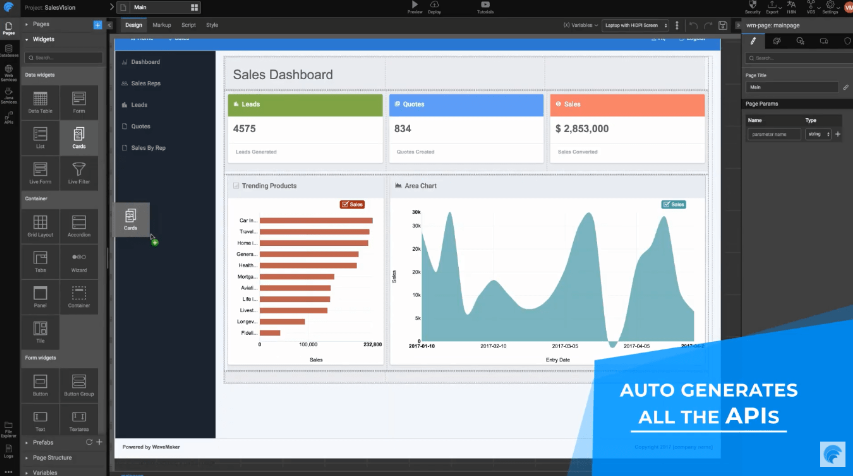The width and height of the screenshot is (853, 476).
Task: Click the parameter name input field
Action: (x=774, y=134)
